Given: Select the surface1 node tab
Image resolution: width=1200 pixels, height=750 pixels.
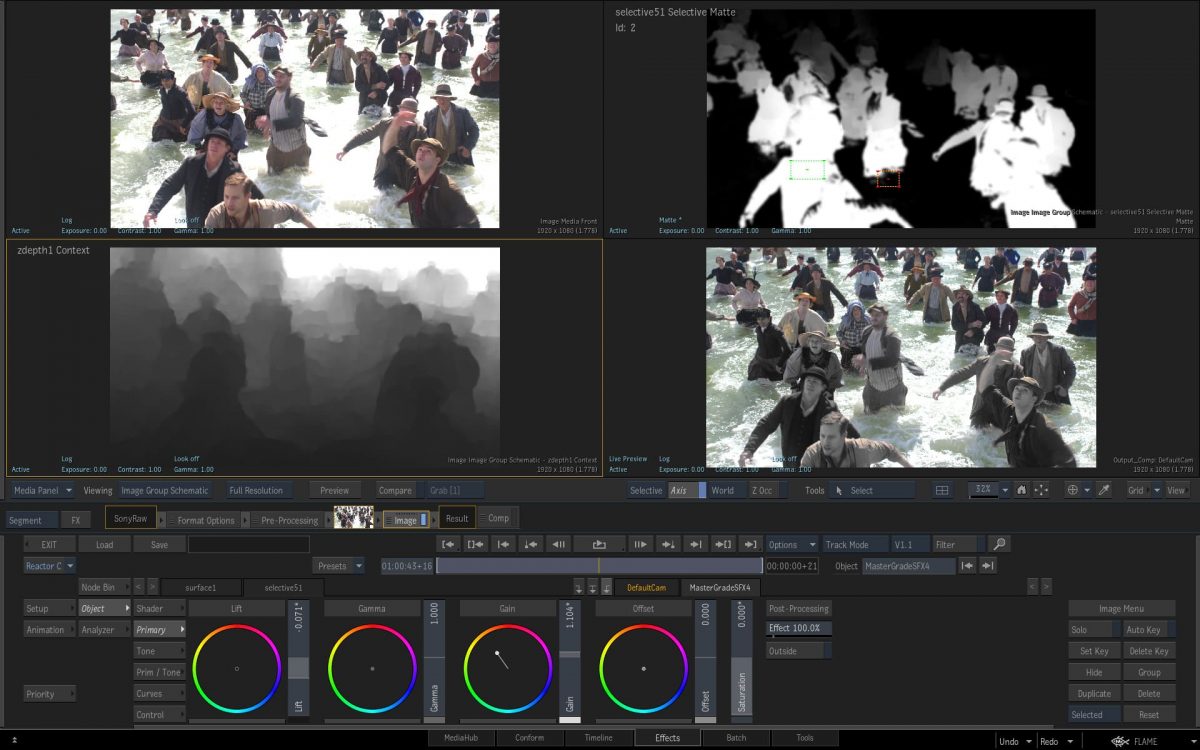Looking at the screenshot, I should (201, 587).
